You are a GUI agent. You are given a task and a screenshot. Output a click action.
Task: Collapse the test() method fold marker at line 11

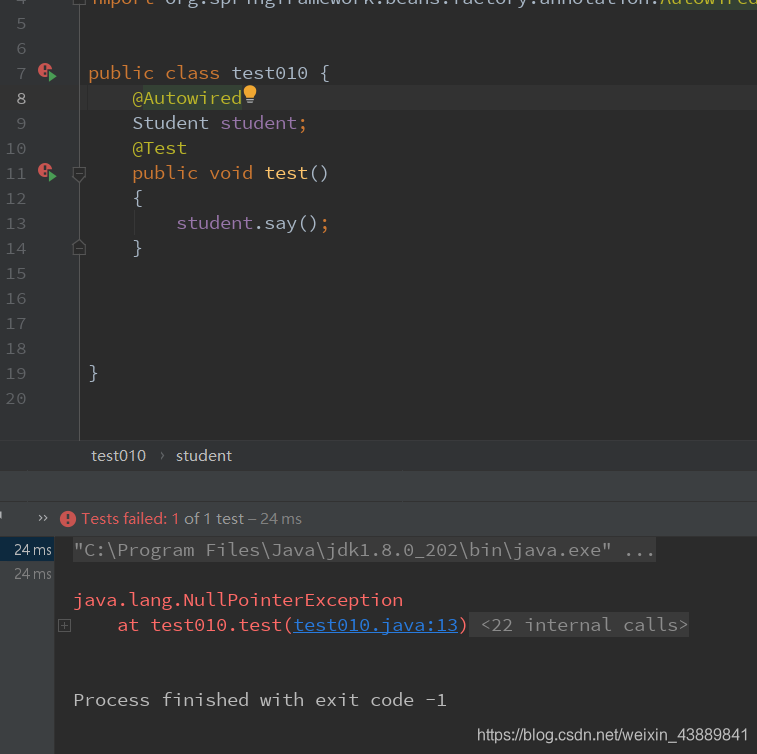(79, 174)
